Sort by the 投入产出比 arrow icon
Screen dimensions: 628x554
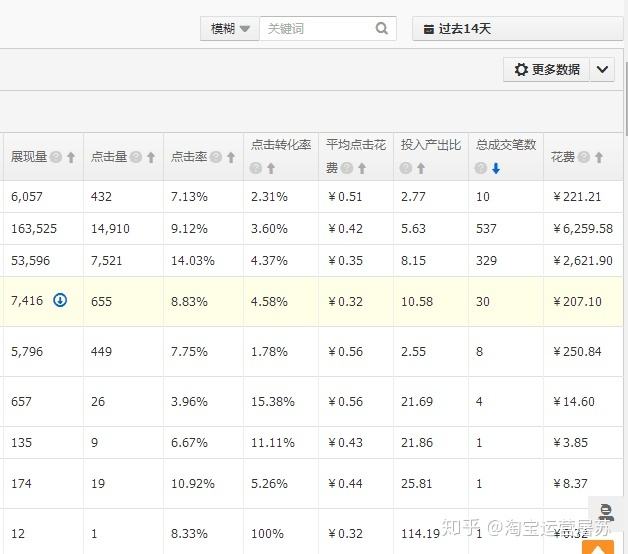421,168
